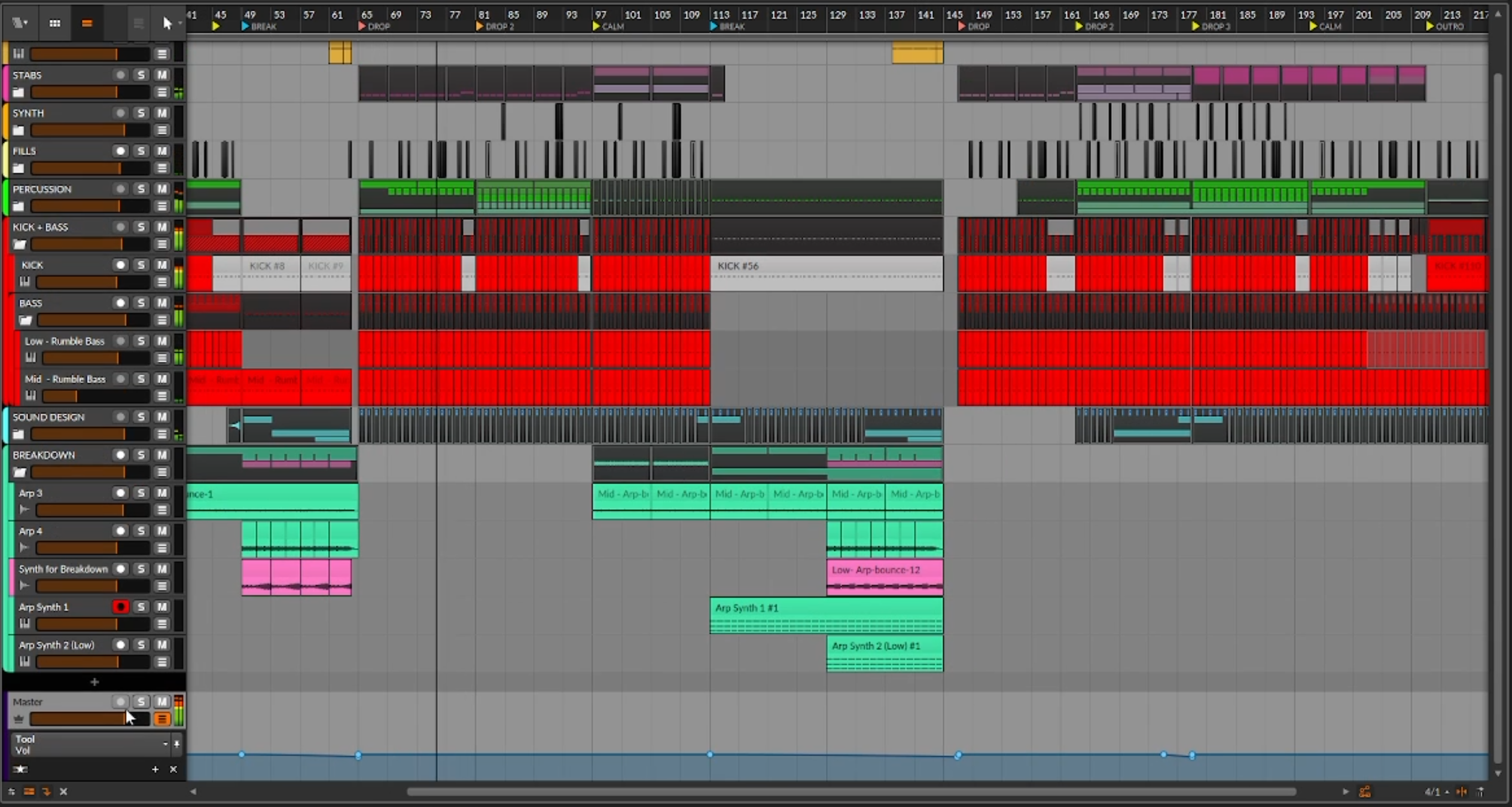Solo the STABS track
The width and height of the screenshot is (1512, 807).
[141, 75]
